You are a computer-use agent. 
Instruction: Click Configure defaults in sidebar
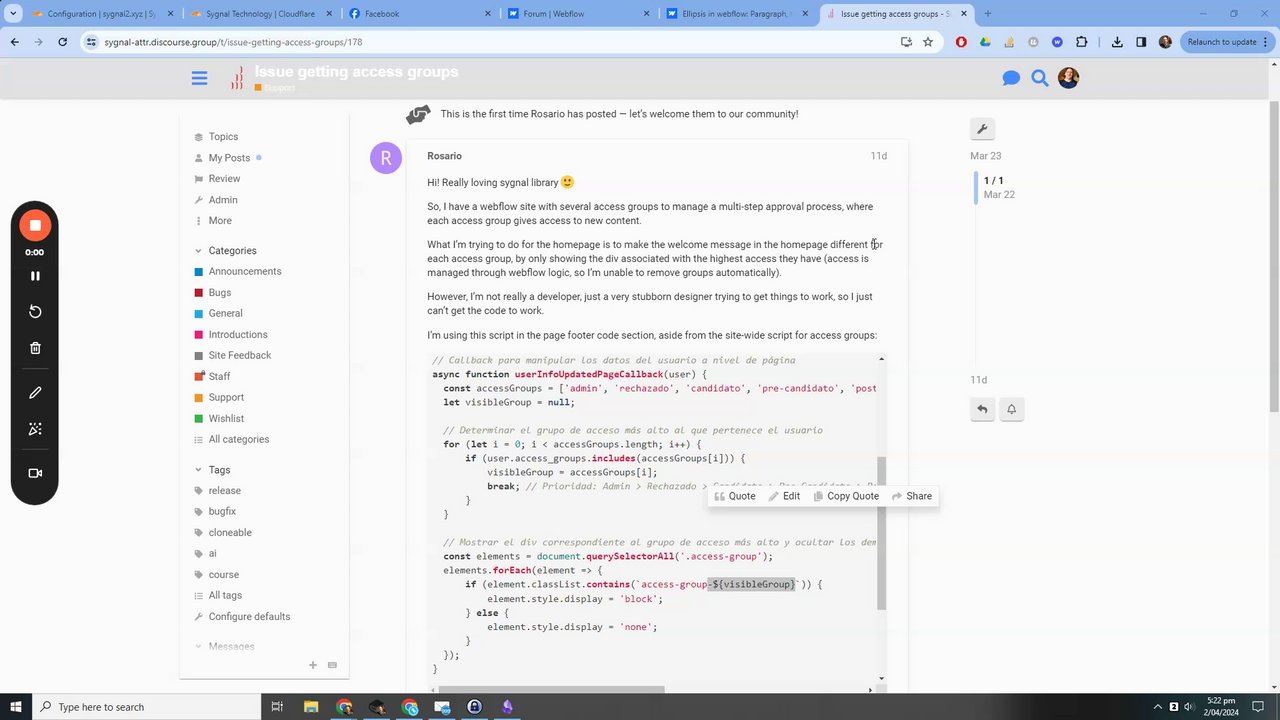coord(249,617)
